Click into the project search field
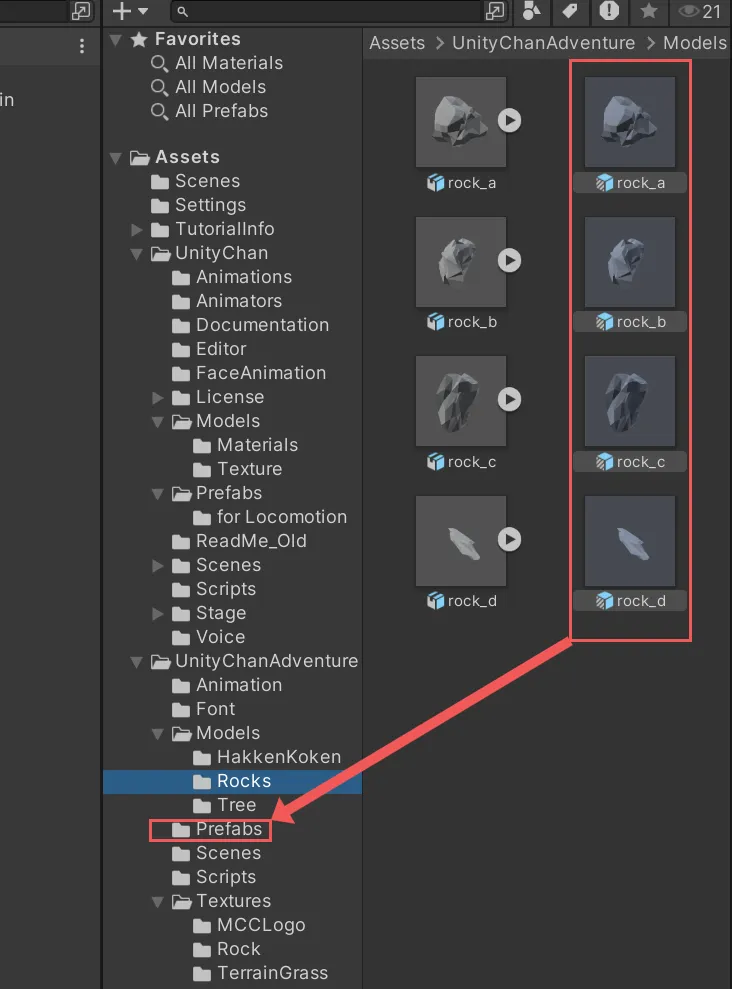Viewport: 732px width, 989px height. tap(330, 11)
